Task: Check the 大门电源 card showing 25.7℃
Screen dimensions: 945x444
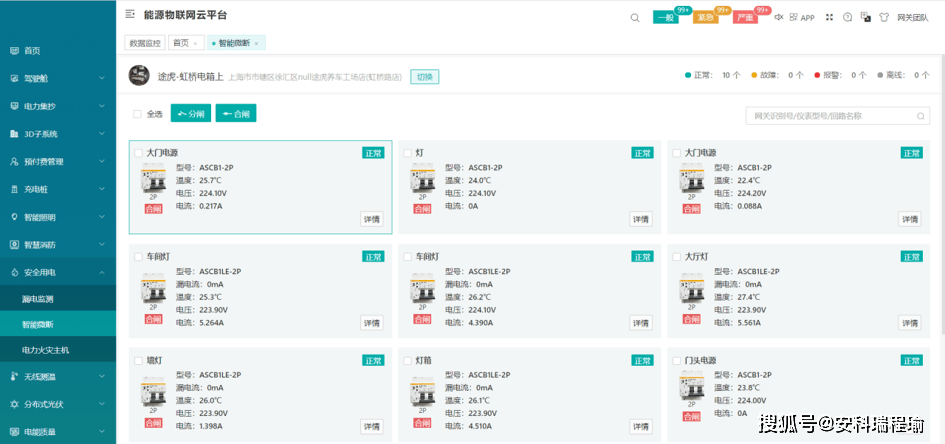Action: coord(138,153)
